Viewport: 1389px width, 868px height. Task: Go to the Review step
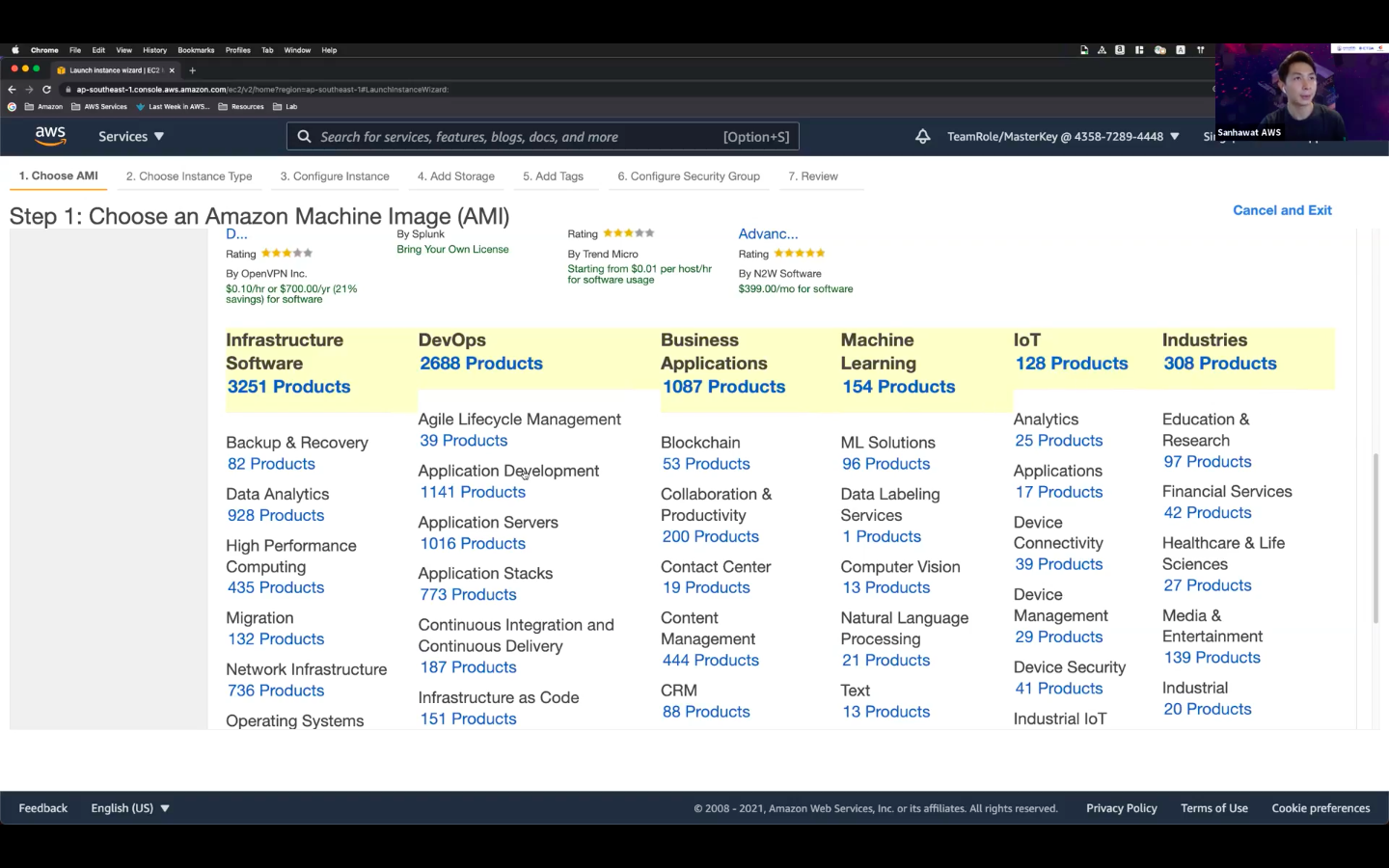click(813, 176)
